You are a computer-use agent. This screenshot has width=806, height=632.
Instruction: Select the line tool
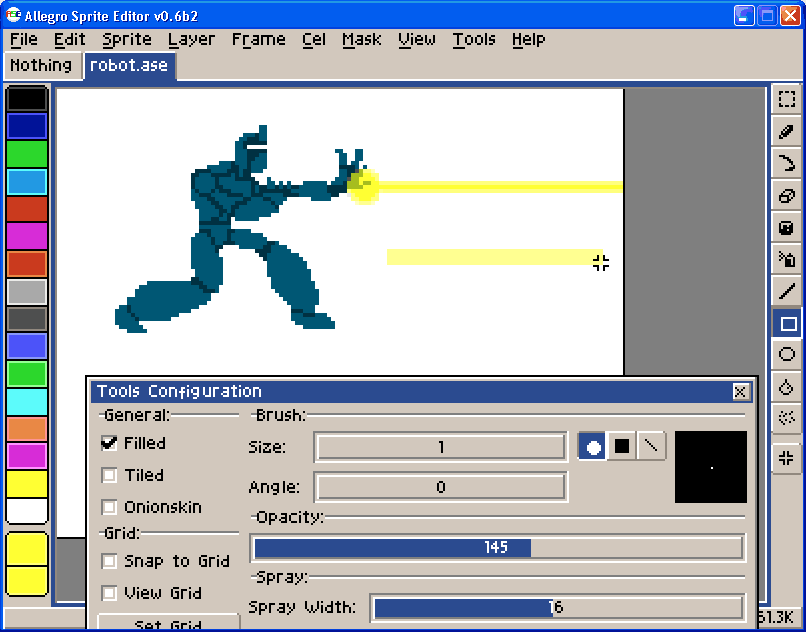click(786, 291)
